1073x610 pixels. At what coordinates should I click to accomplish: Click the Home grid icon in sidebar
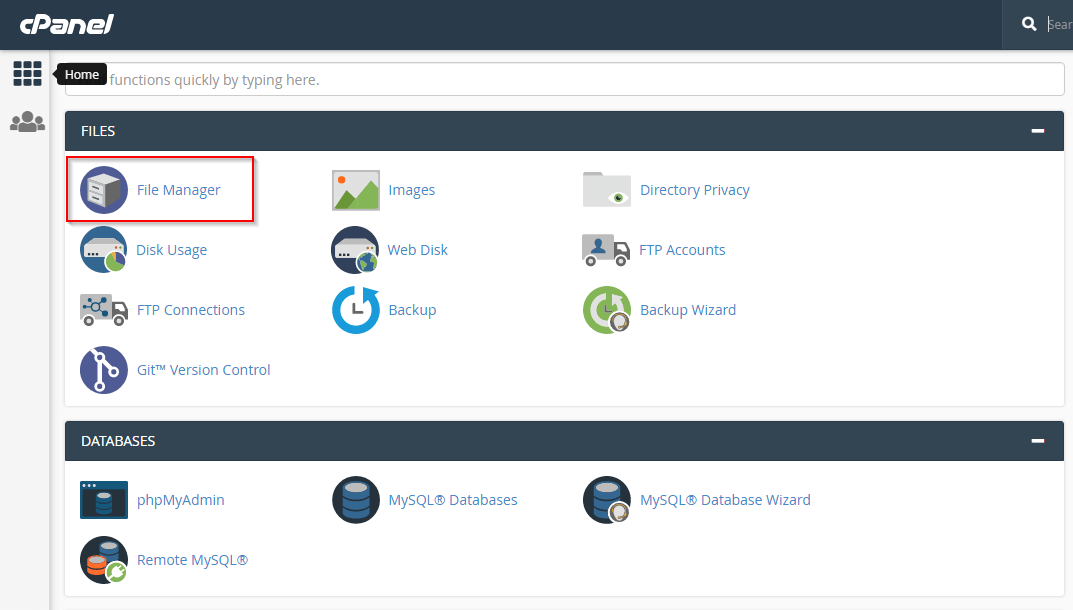click(27, 73)
